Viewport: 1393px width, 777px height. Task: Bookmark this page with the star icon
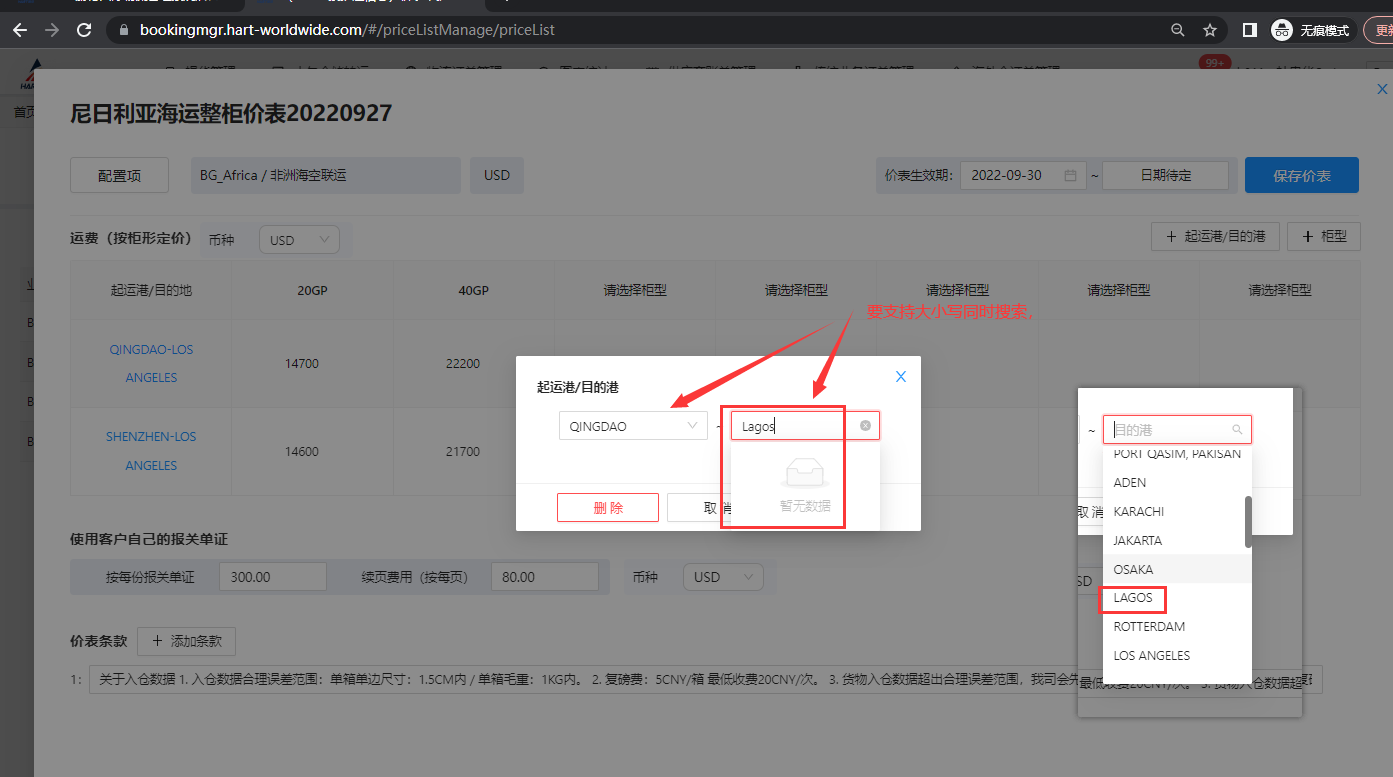click(x=1210, y=30)
